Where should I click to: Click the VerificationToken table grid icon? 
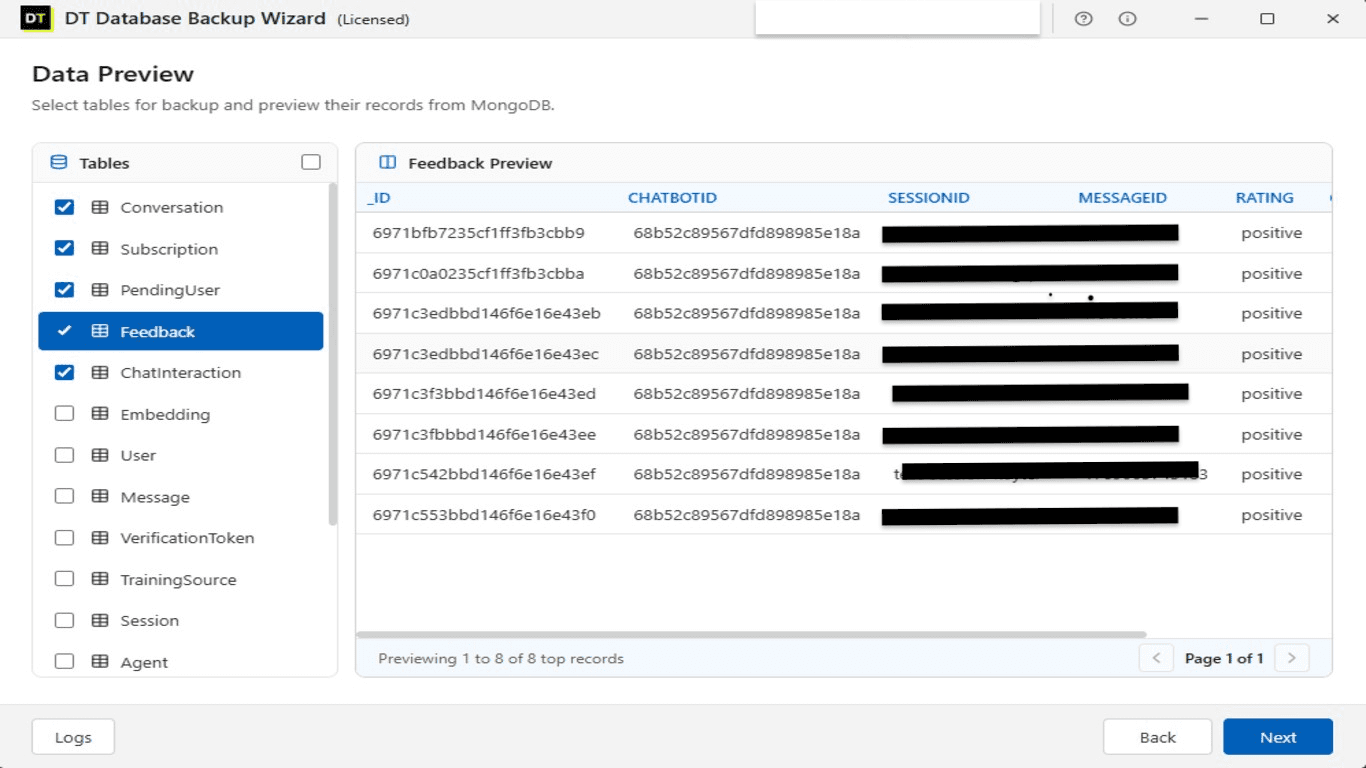pyautogui.click(x=100, y=538)
